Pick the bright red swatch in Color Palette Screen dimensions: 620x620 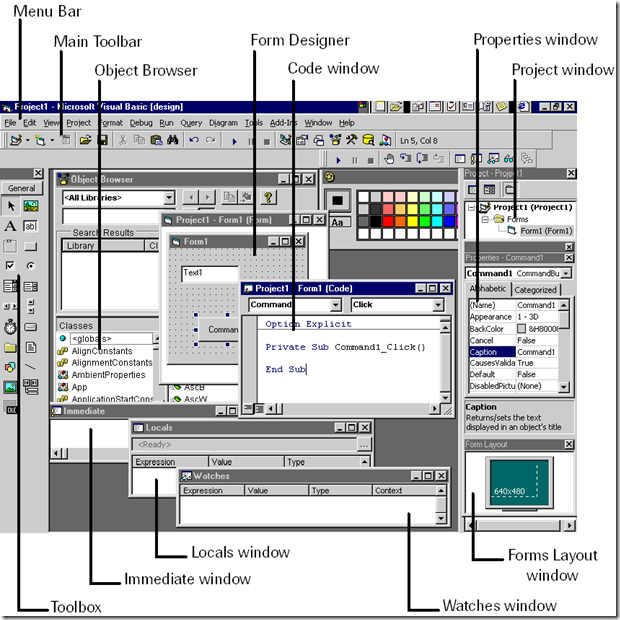click(388, 221)
